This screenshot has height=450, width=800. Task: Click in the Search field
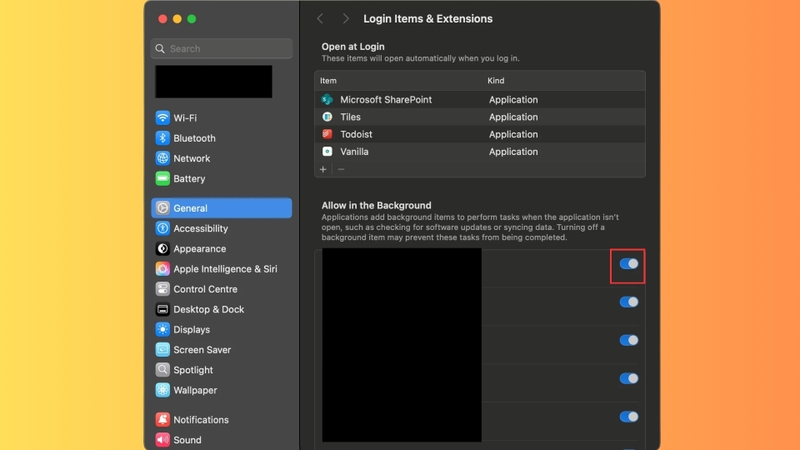[x=221, y=48]
